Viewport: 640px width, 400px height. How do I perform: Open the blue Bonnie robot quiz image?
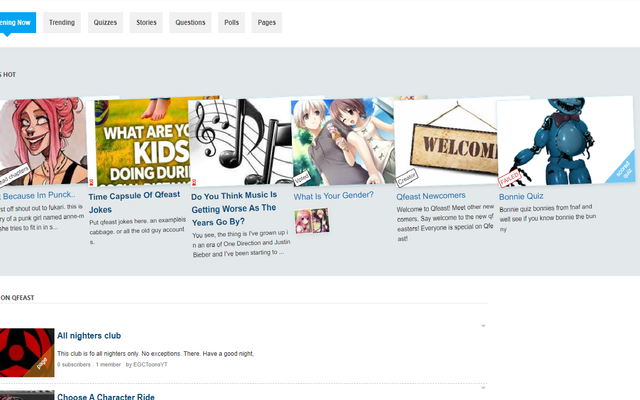(566, 141)
